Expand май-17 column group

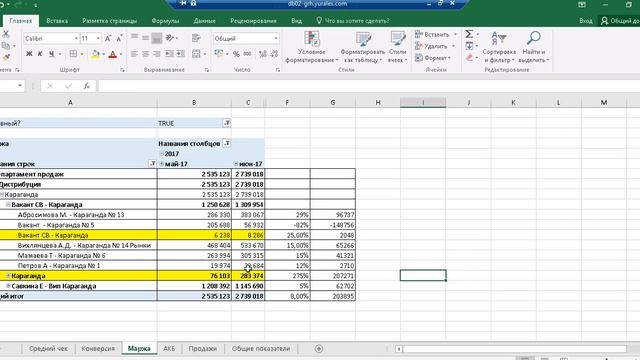(x=162, y=164)
